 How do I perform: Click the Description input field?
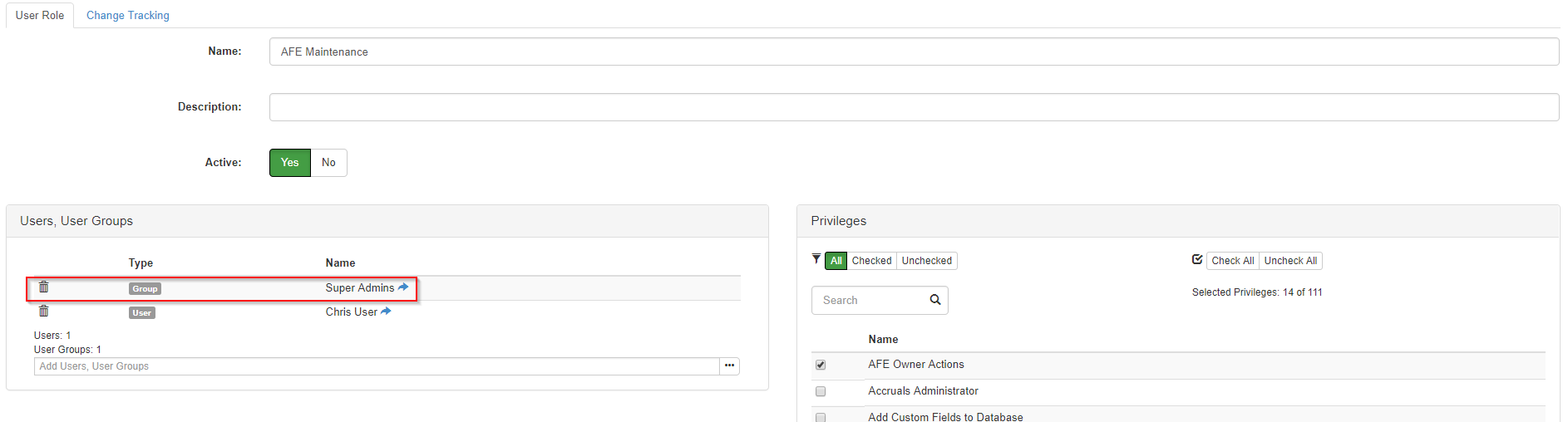pos(914,107)
